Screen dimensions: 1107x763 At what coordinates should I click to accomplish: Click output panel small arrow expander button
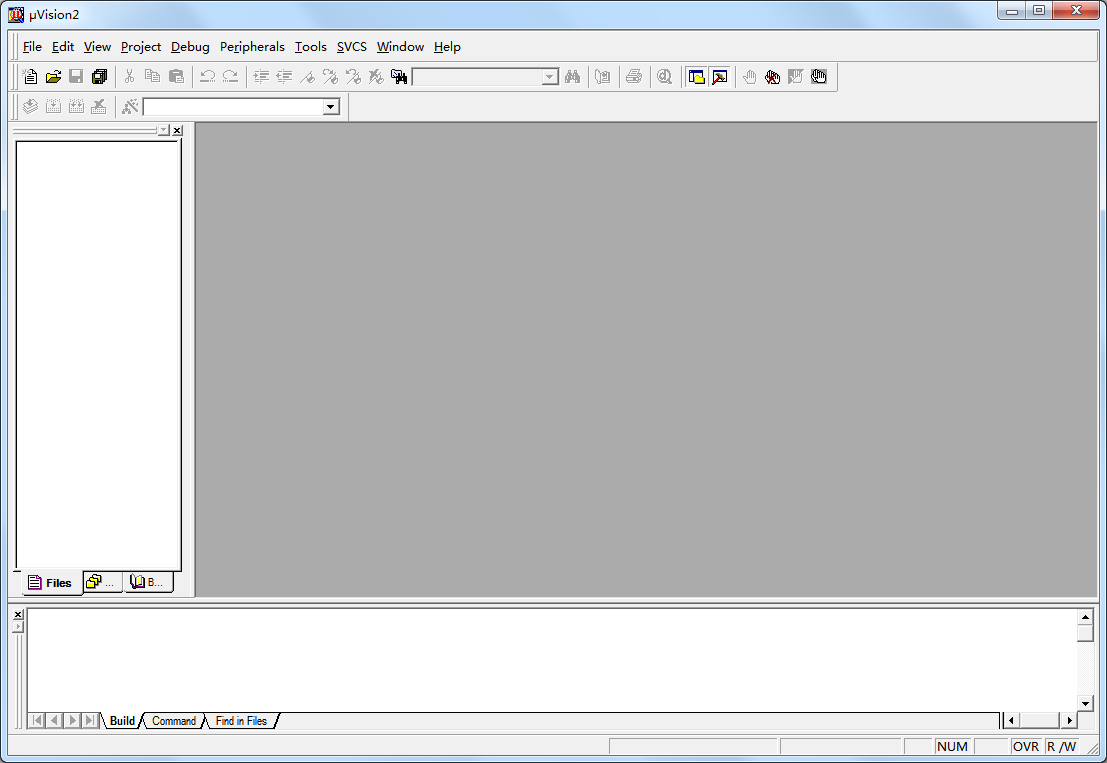click(x=18, y=627)
